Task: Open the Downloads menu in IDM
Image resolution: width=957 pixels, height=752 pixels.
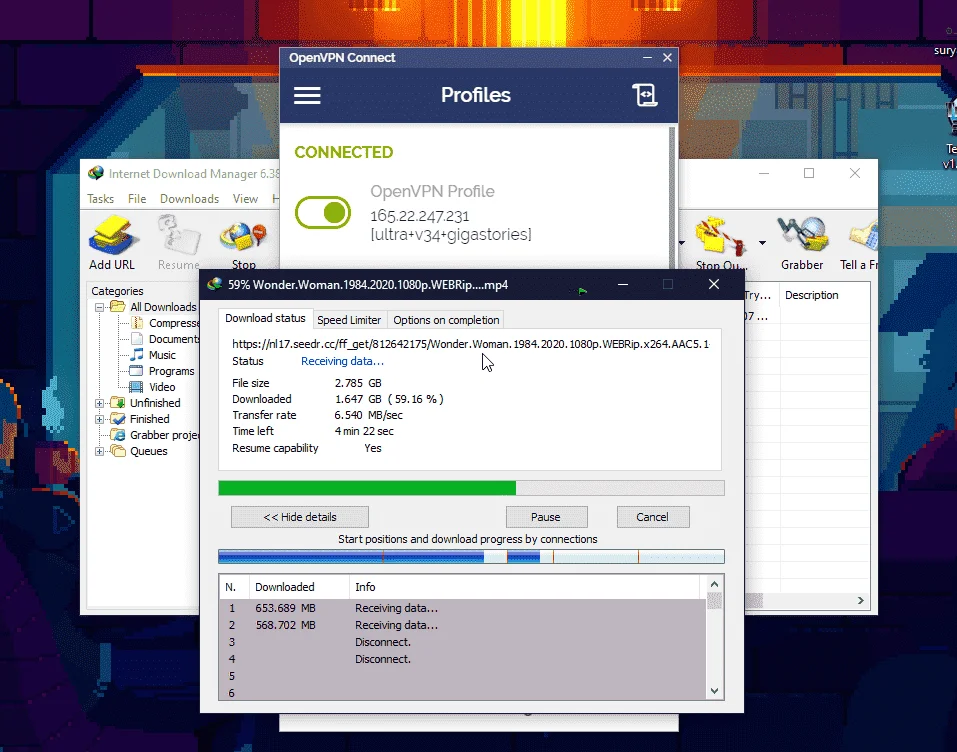Action: click(189, 198)
